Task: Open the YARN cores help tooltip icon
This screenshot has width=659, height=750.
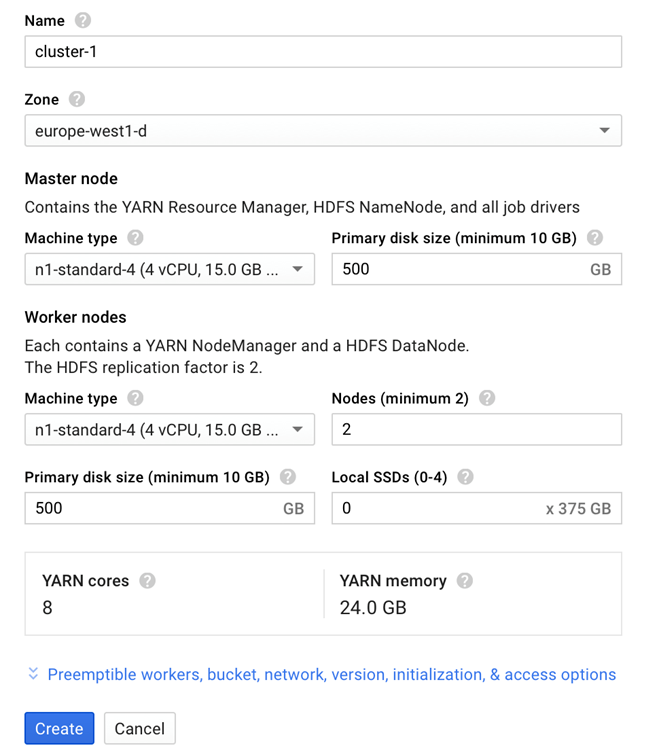Action: point(147,581)
